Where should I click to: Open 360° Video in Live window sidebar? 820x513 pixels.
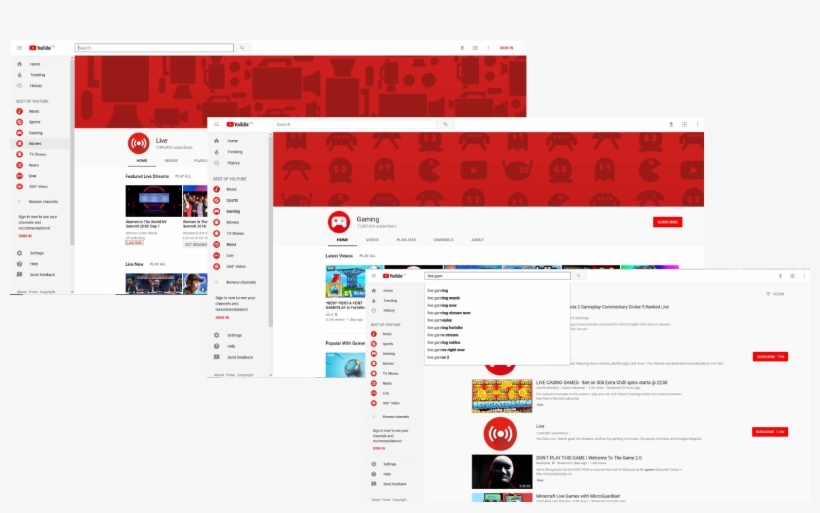point(40,186)
